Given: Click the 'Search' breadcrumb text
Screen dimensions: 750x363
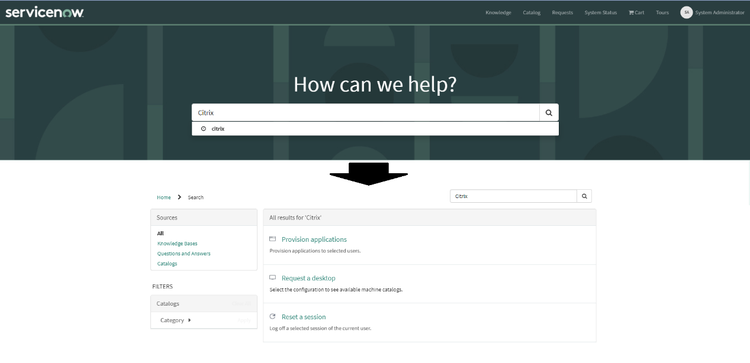Looking at the screenshot, I should tap(196, 198).
